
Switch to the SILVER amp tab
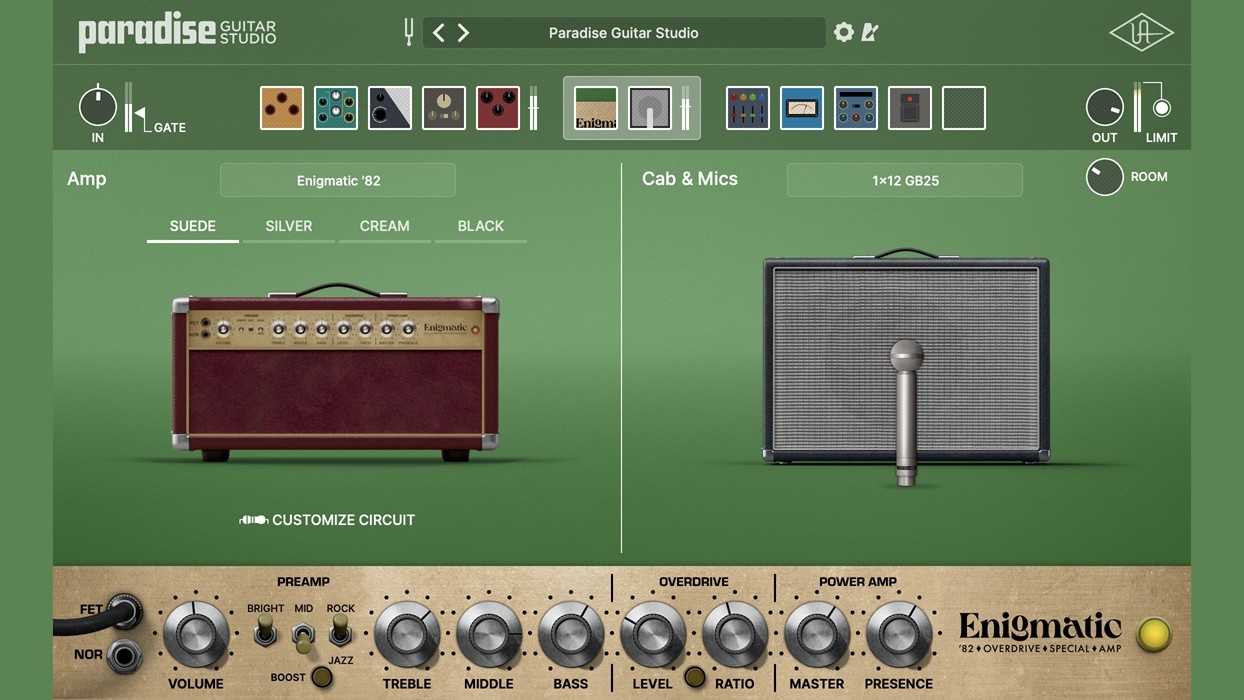click(289, 226)
